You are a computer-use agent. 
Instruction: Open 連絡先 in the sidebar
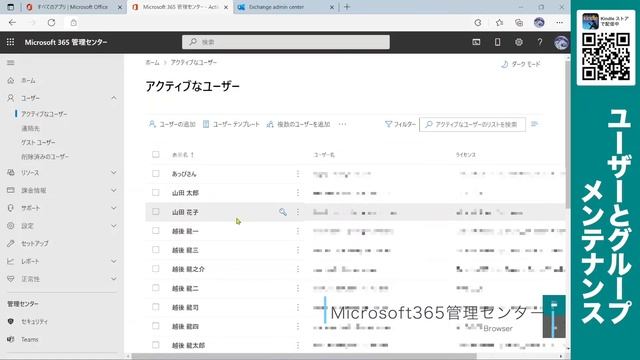tap(31, 129)
